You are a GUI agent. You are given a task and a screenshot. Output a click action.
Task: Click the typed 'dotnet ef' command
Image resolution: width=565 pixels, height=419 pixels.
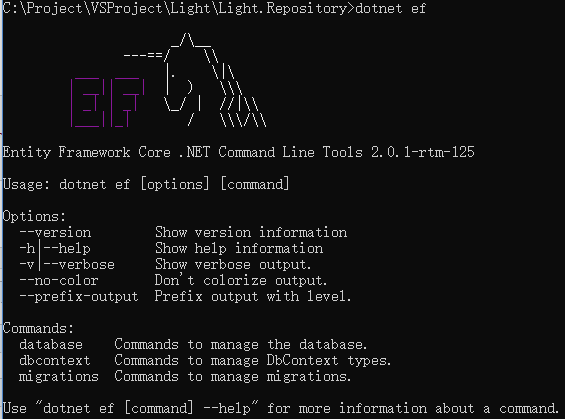[x=391, y=8]
